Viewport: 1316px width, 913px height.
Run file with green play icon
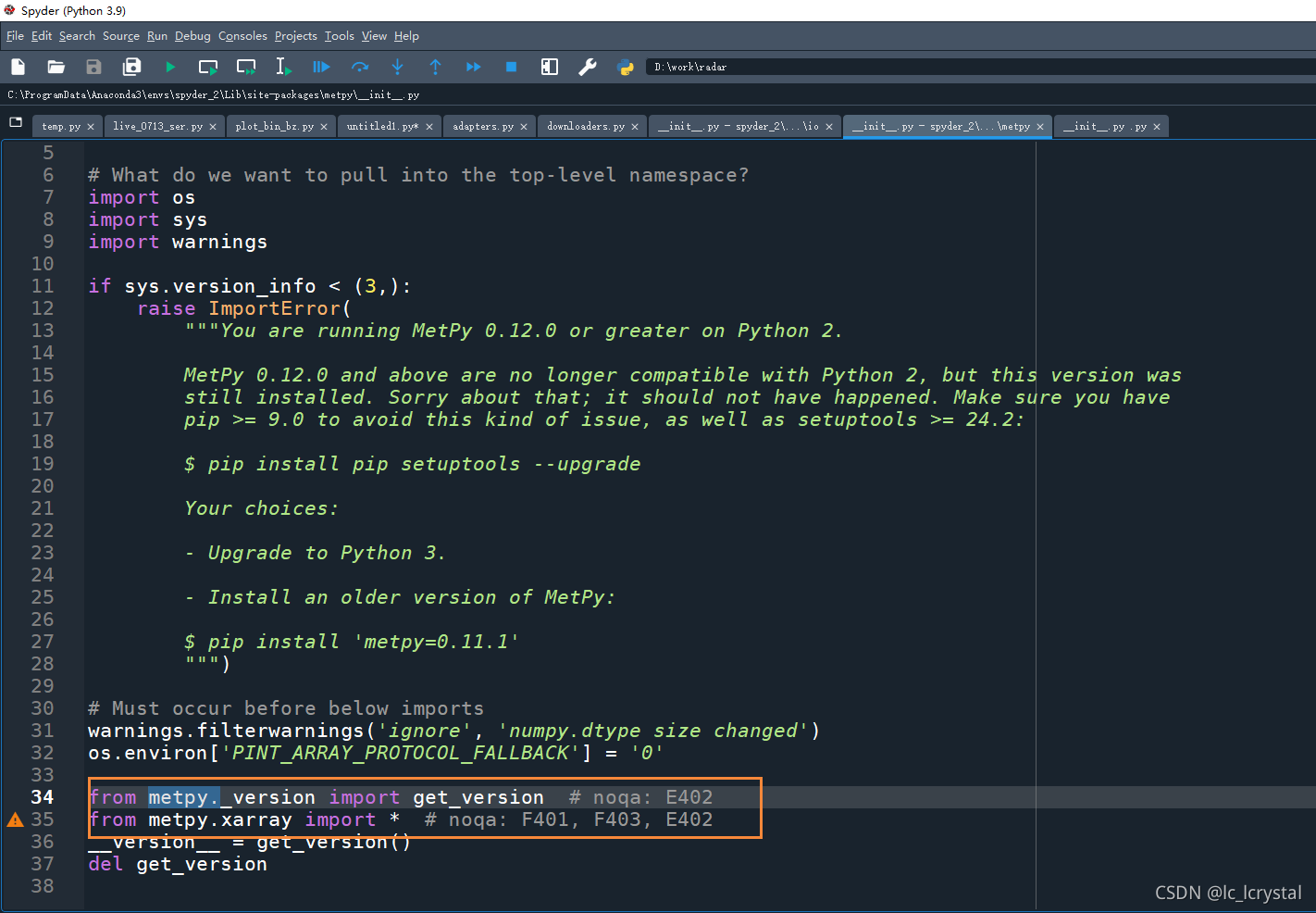click(170, 67)
